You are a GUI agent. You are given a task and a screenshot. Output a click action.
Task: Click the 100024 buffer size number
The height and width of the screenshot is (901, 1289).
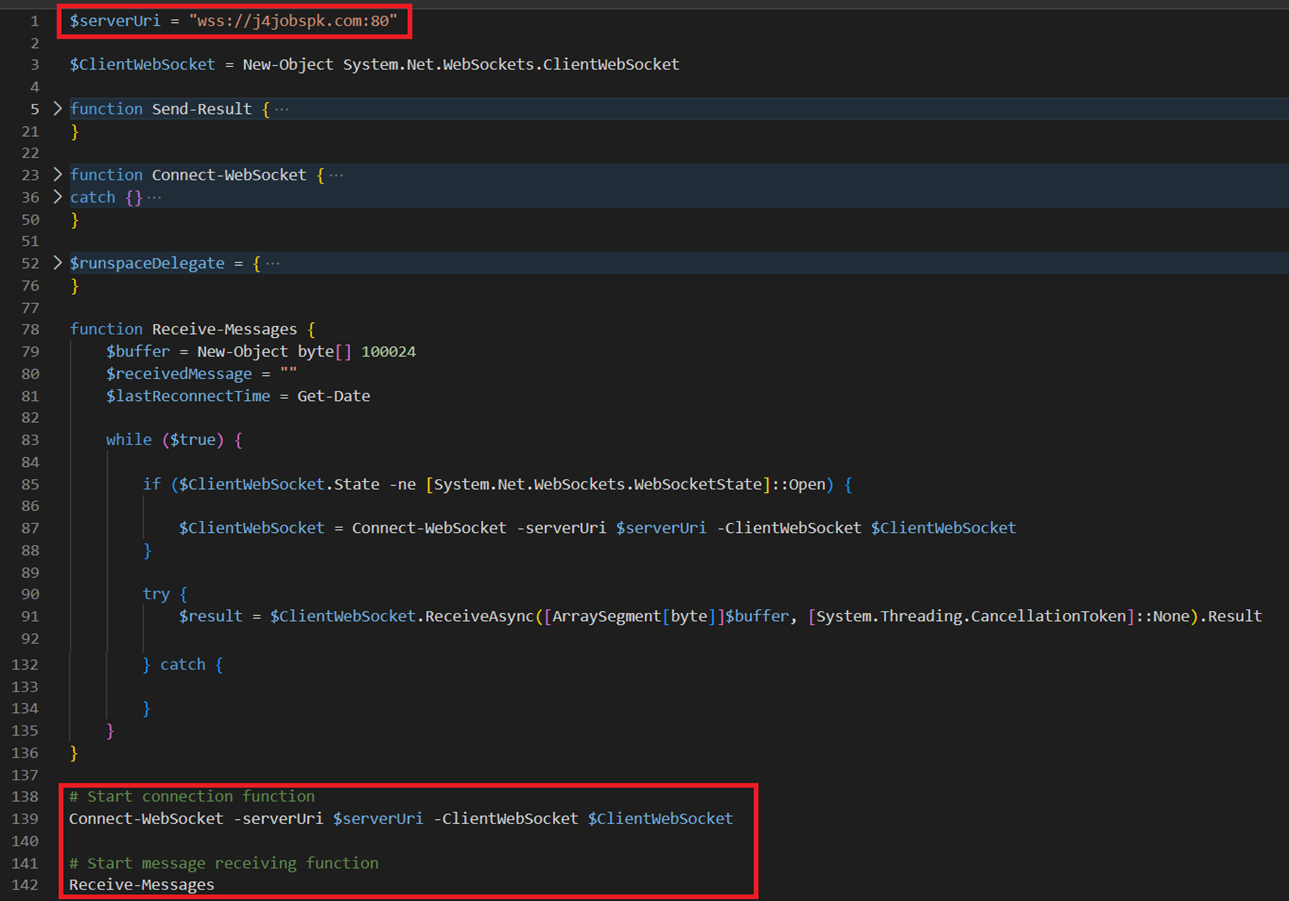pyautogui.click(x=388, y=351)
